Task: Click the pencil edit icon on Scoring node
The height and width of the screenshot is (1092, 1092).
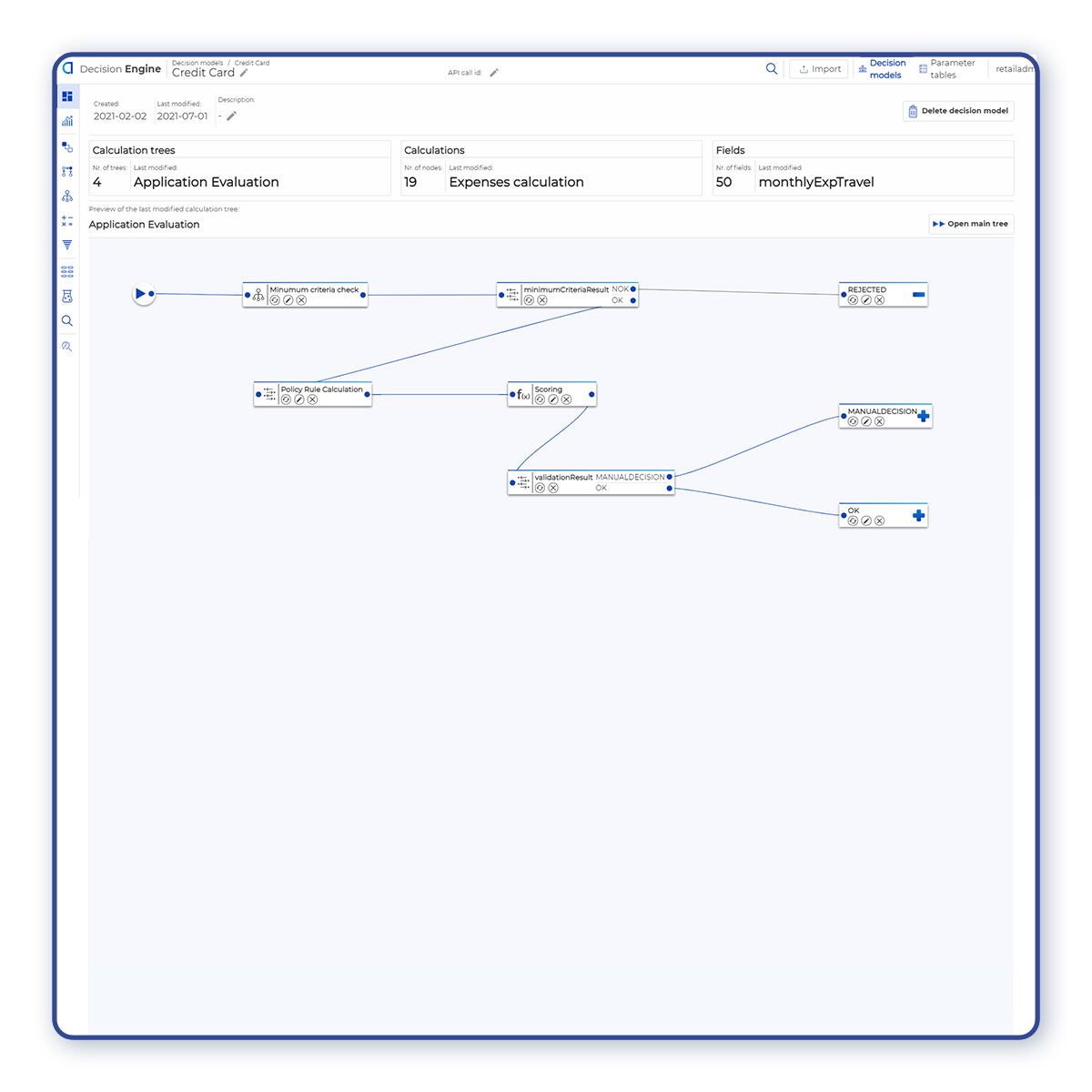Action: pyautogui.click(x=553, y=399)
